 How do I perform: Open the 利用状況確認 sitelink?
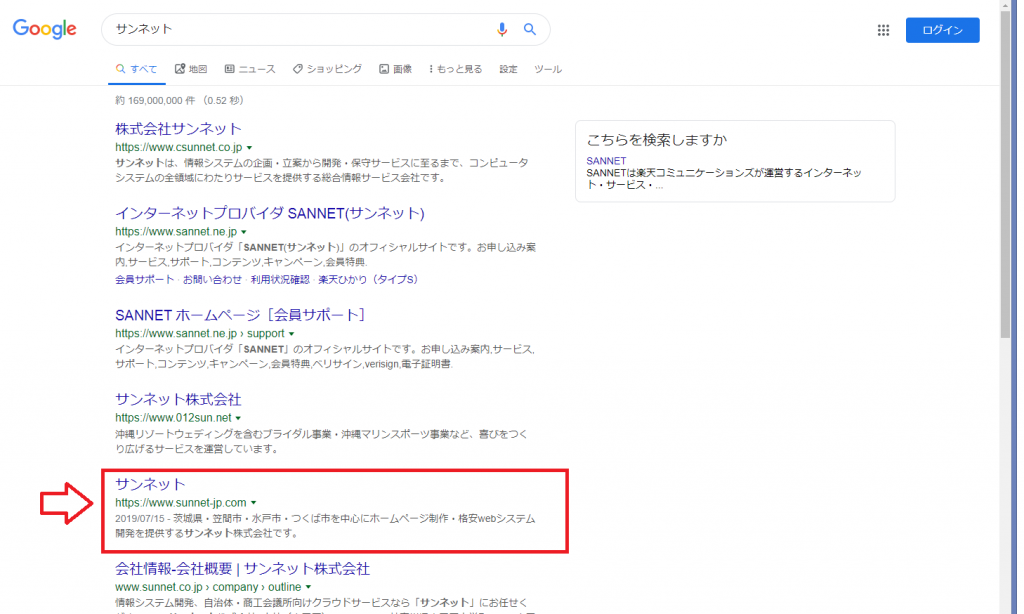click(x=280, y=280)
